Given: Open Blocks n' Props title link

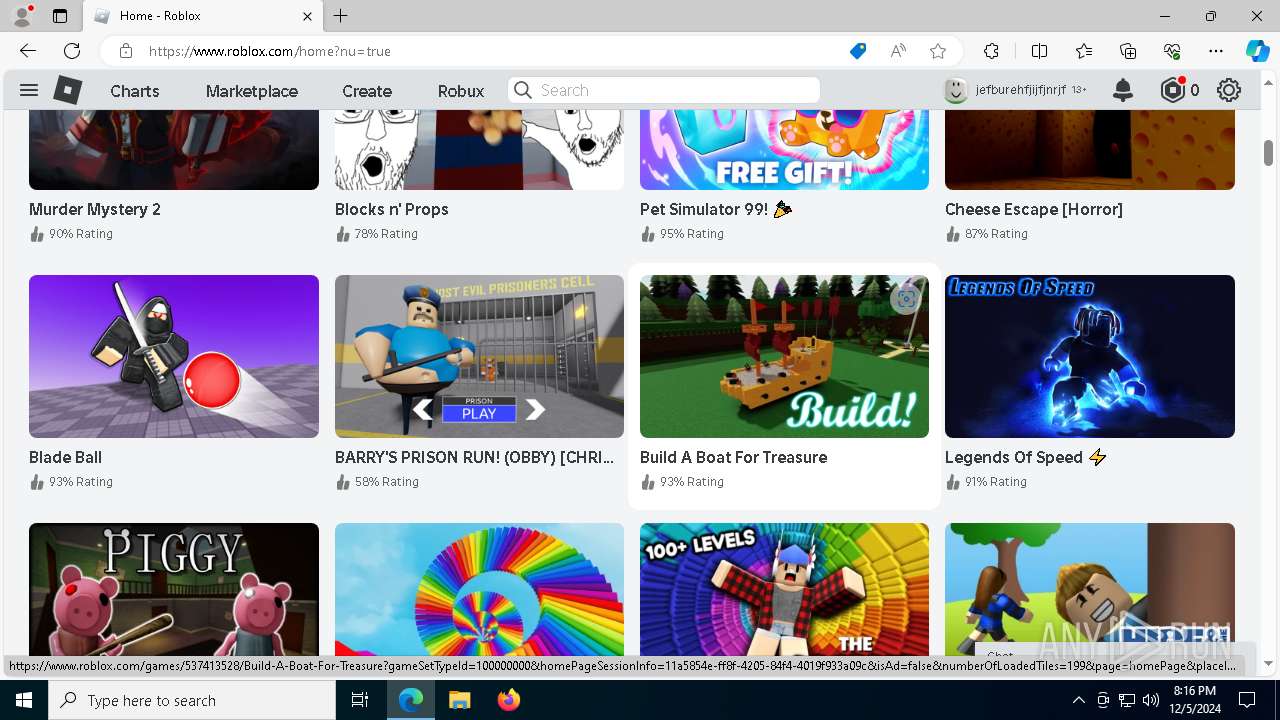Looking at the screenshot, I should [x=392, y=209].
